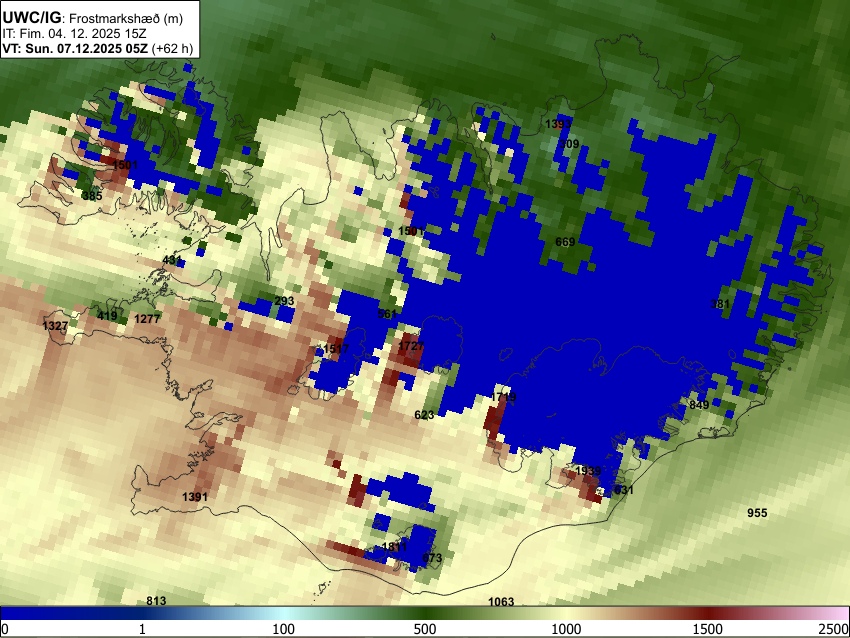Click the '1' tick on the color scale
Image resolution: width=850 pixels, height=638 pixels.
tap(142, 629)
